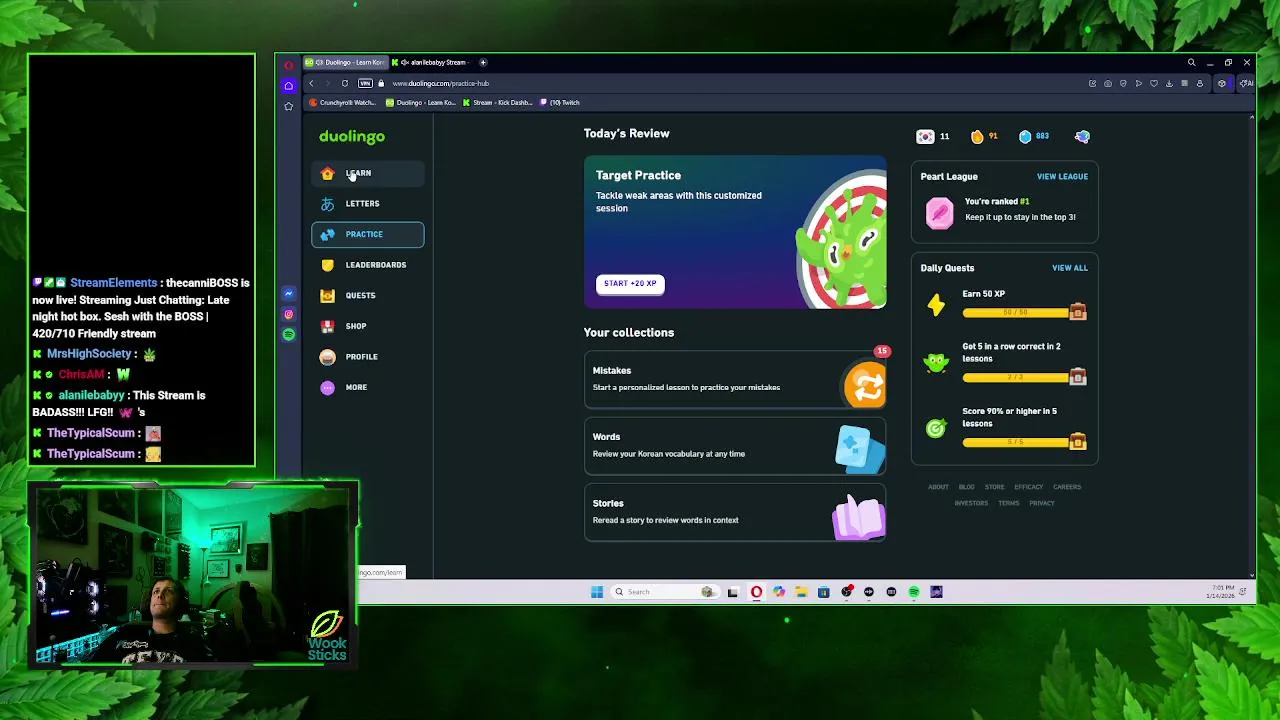Open a new browser tab
The height and width of the screenshot is (720, 1280).
(x=483, y=62)
